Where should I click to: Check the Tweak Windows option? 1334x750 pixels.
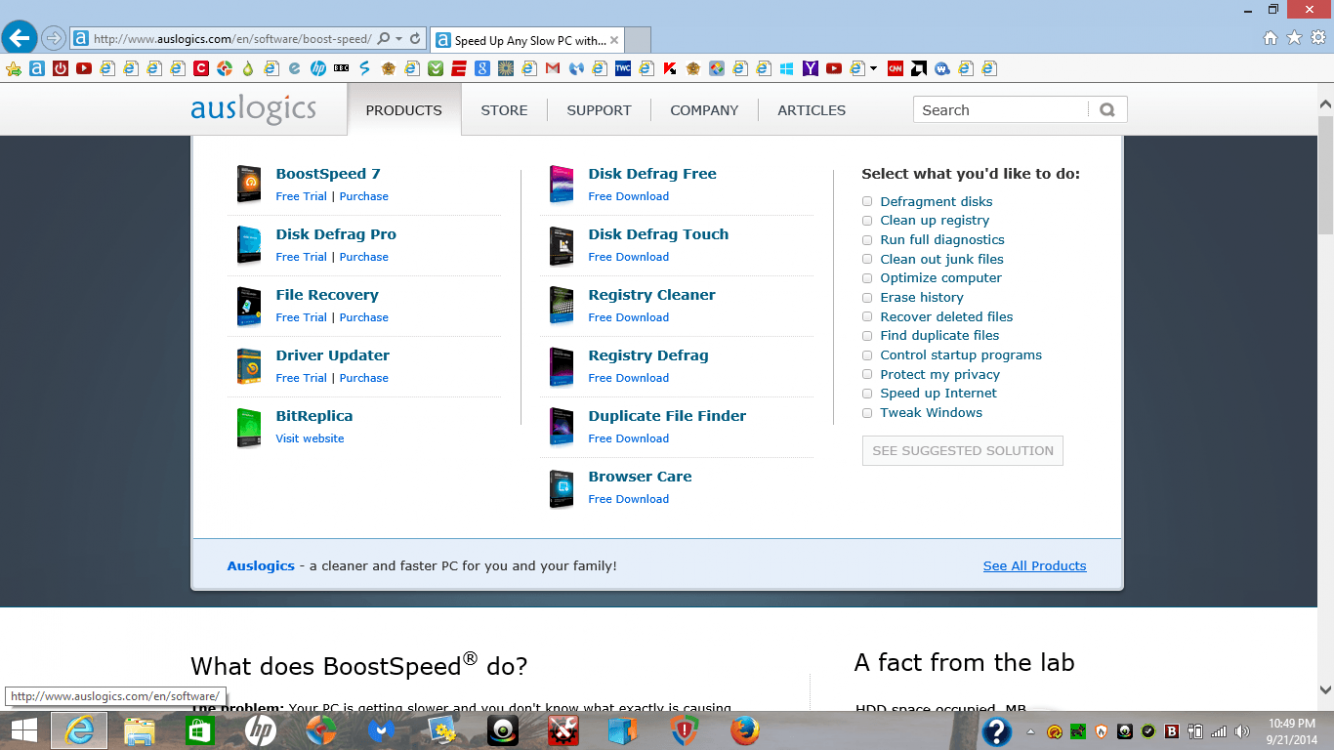(x=867, y=413)
